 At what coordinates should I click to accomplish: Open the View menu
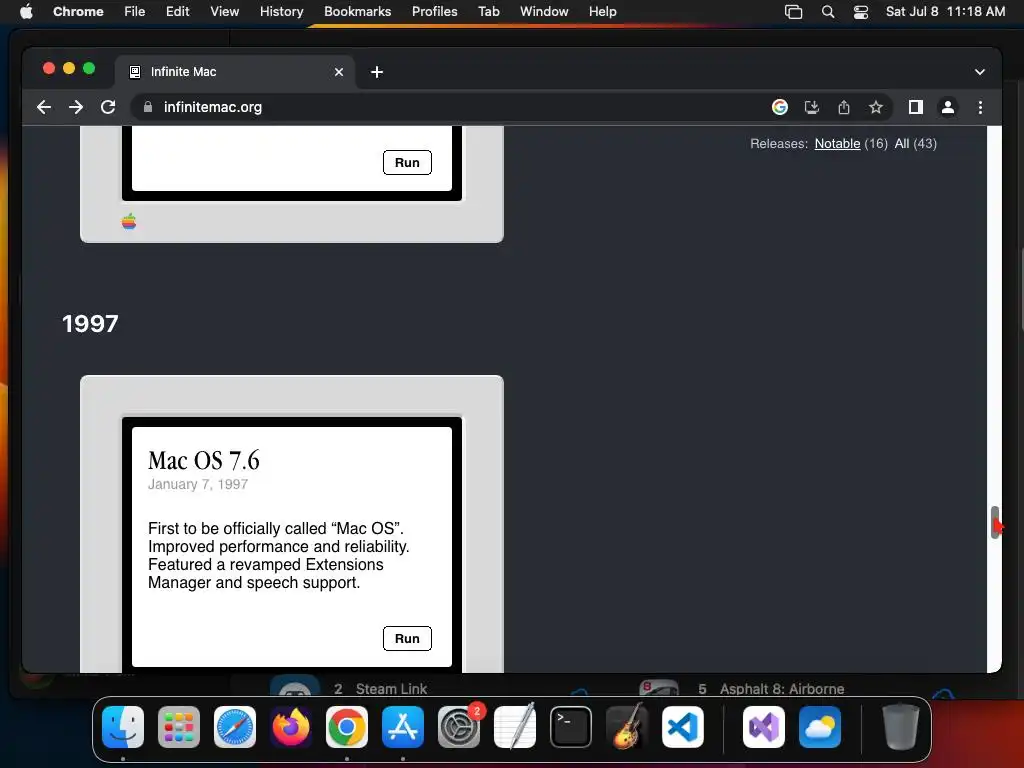click(x=225, y=12)
